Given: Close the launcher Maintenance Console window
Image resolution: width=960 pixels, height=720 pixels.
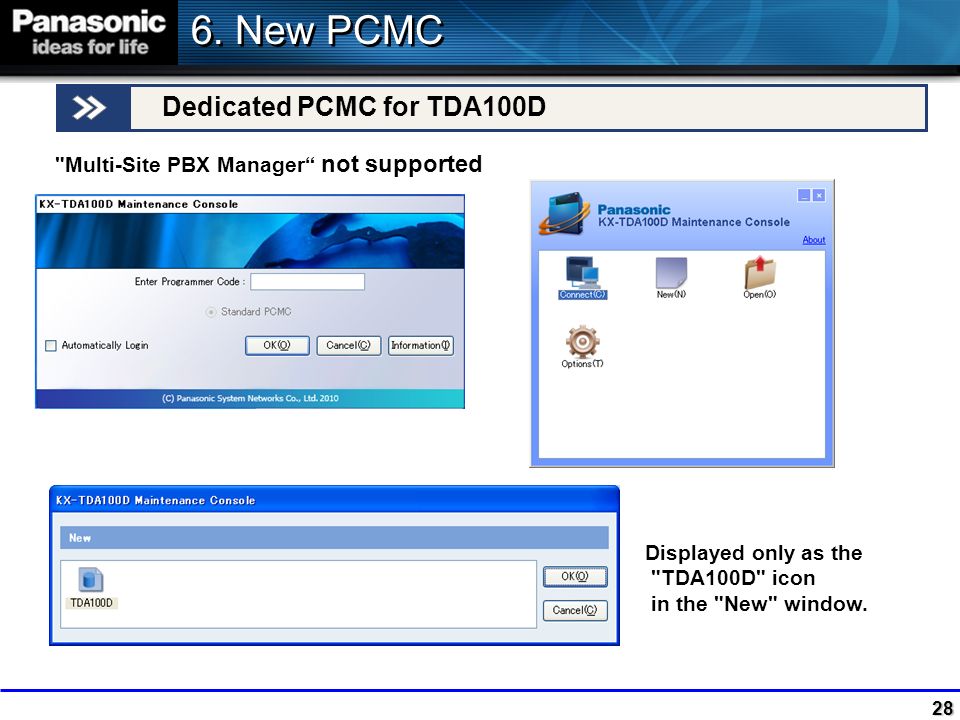Looking at the screenshot, I should tap(819, 195).
